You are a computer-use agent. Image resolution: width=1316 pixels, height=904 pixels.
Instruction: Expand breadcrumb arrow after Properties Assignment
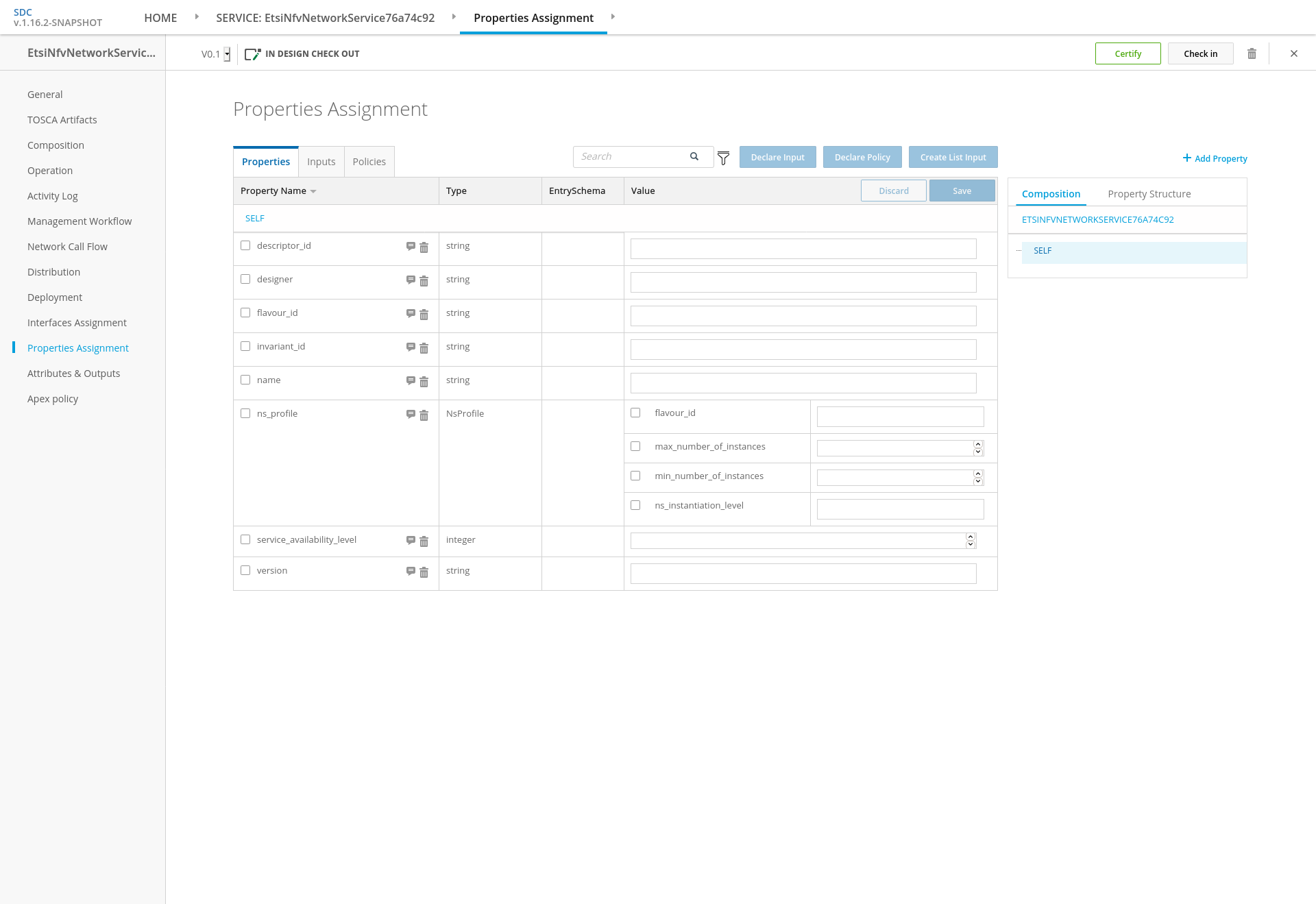pos(613,16)
